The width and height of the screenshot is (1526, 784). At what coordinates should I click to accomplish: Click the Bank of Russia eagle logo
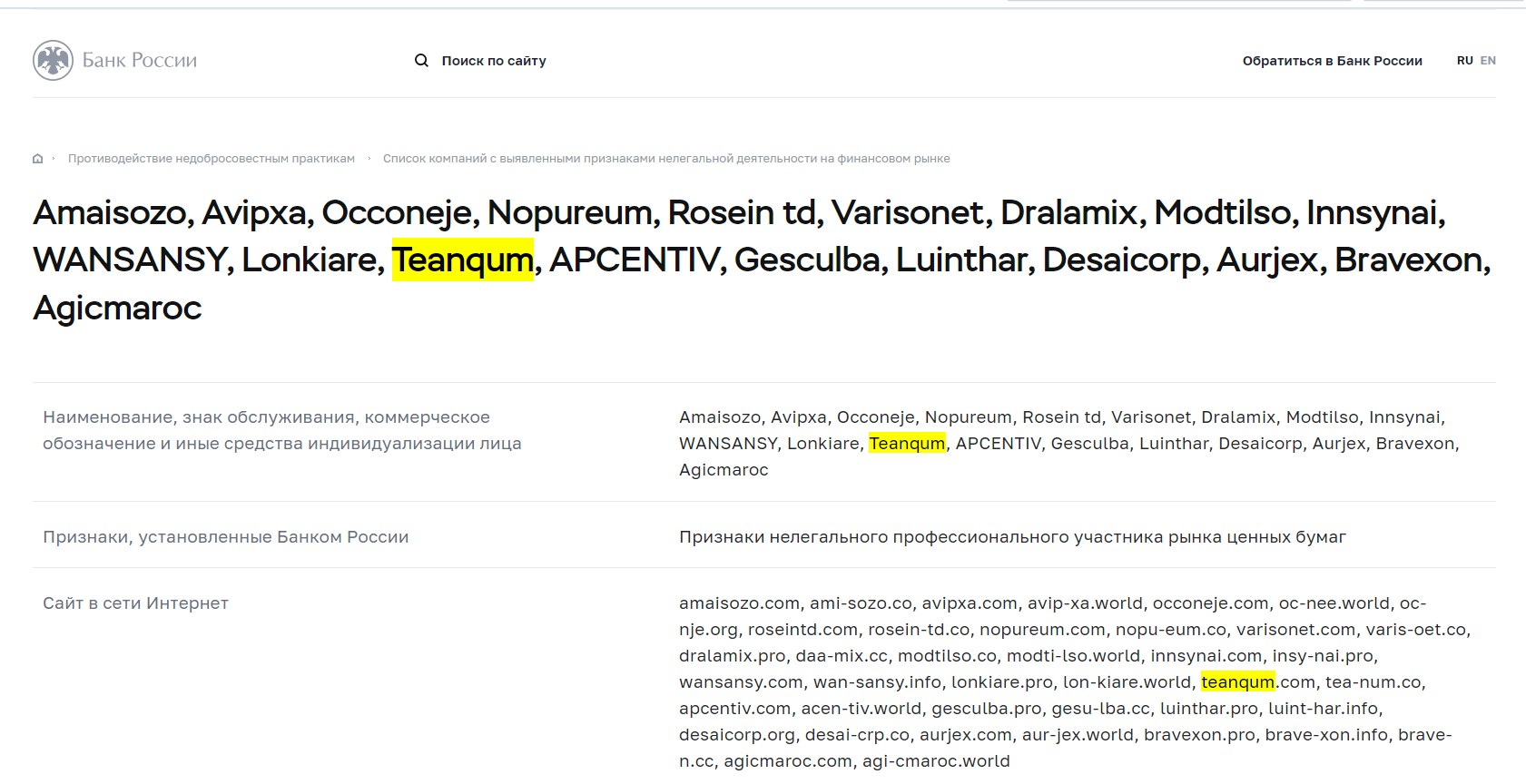click(53, 61)
